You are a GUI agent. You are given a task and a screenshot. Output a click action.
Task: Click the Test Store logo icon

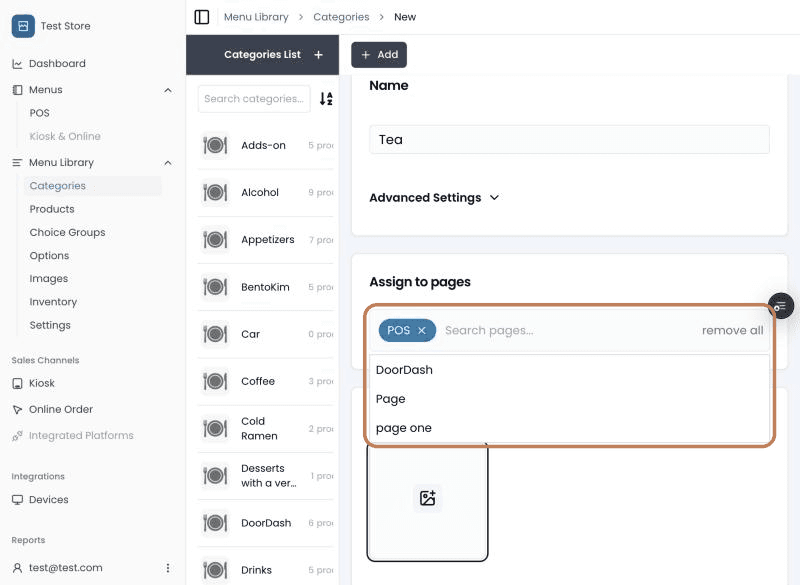[x=23, y=26]
